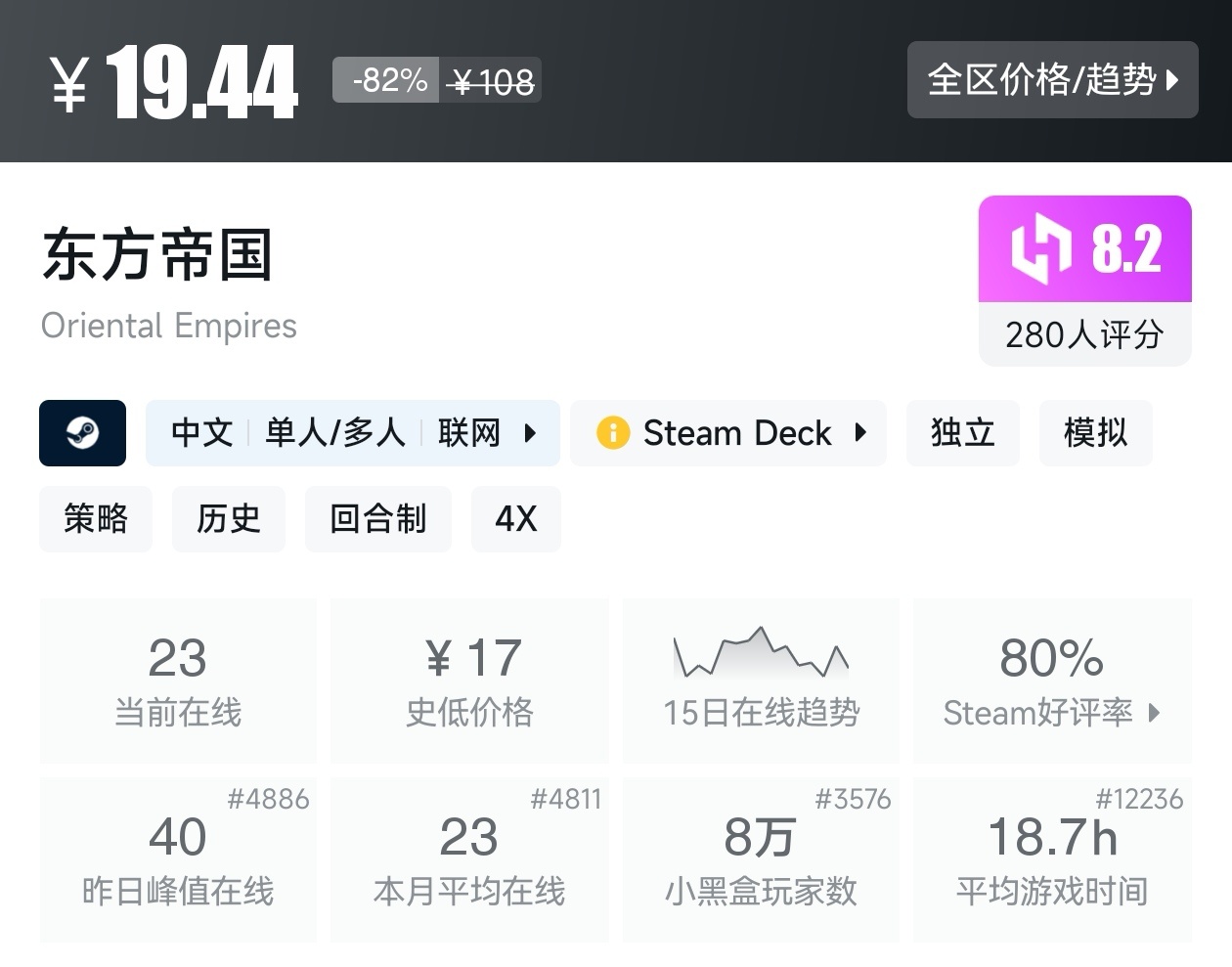Image resolution: width=1232 pixels, height=967 pixels.
Task: Select the 模拟 genre tag
Action: coord(1095,432)
